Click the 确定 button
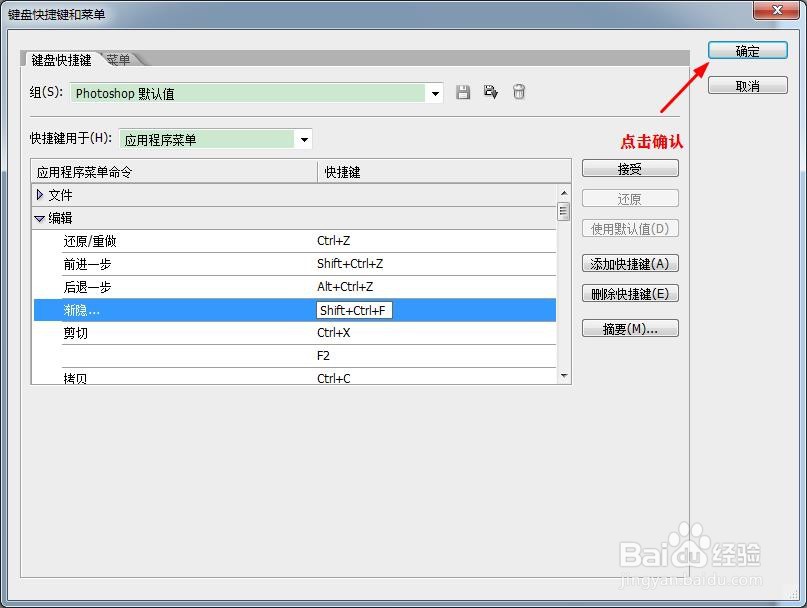This screenshot has height=608, width=807. [x=747, y=50]
